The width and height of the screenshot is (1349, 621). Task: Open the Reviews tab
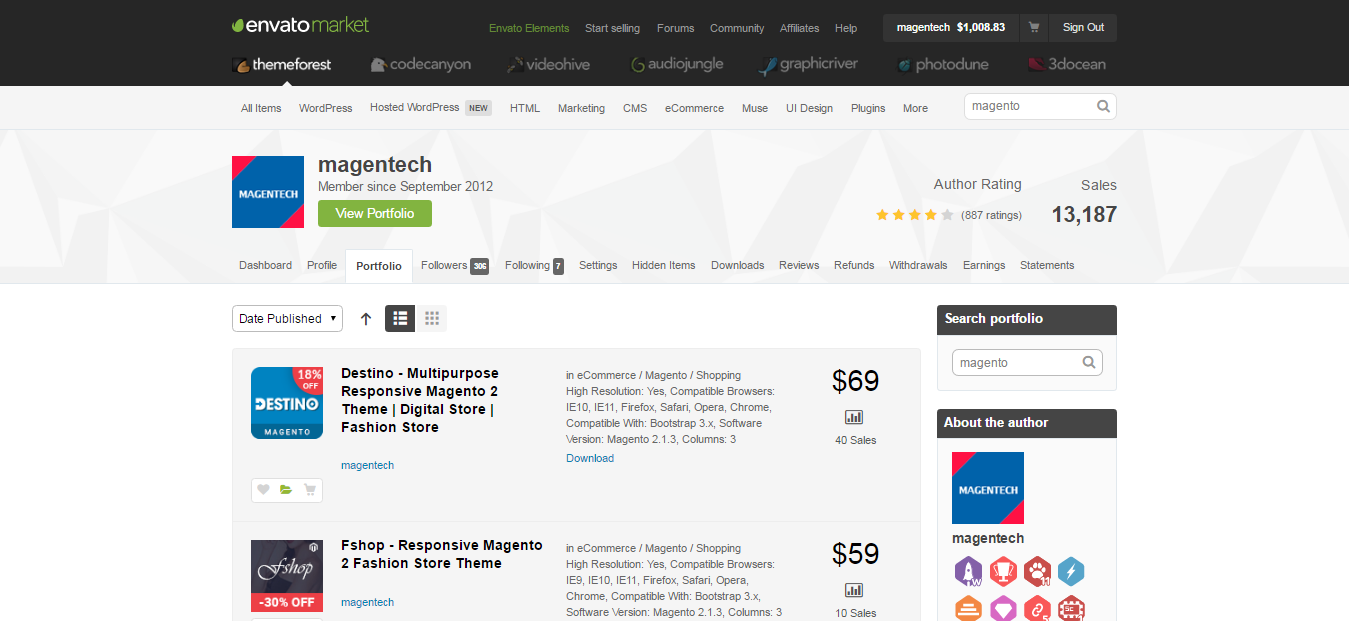(799, 265)
